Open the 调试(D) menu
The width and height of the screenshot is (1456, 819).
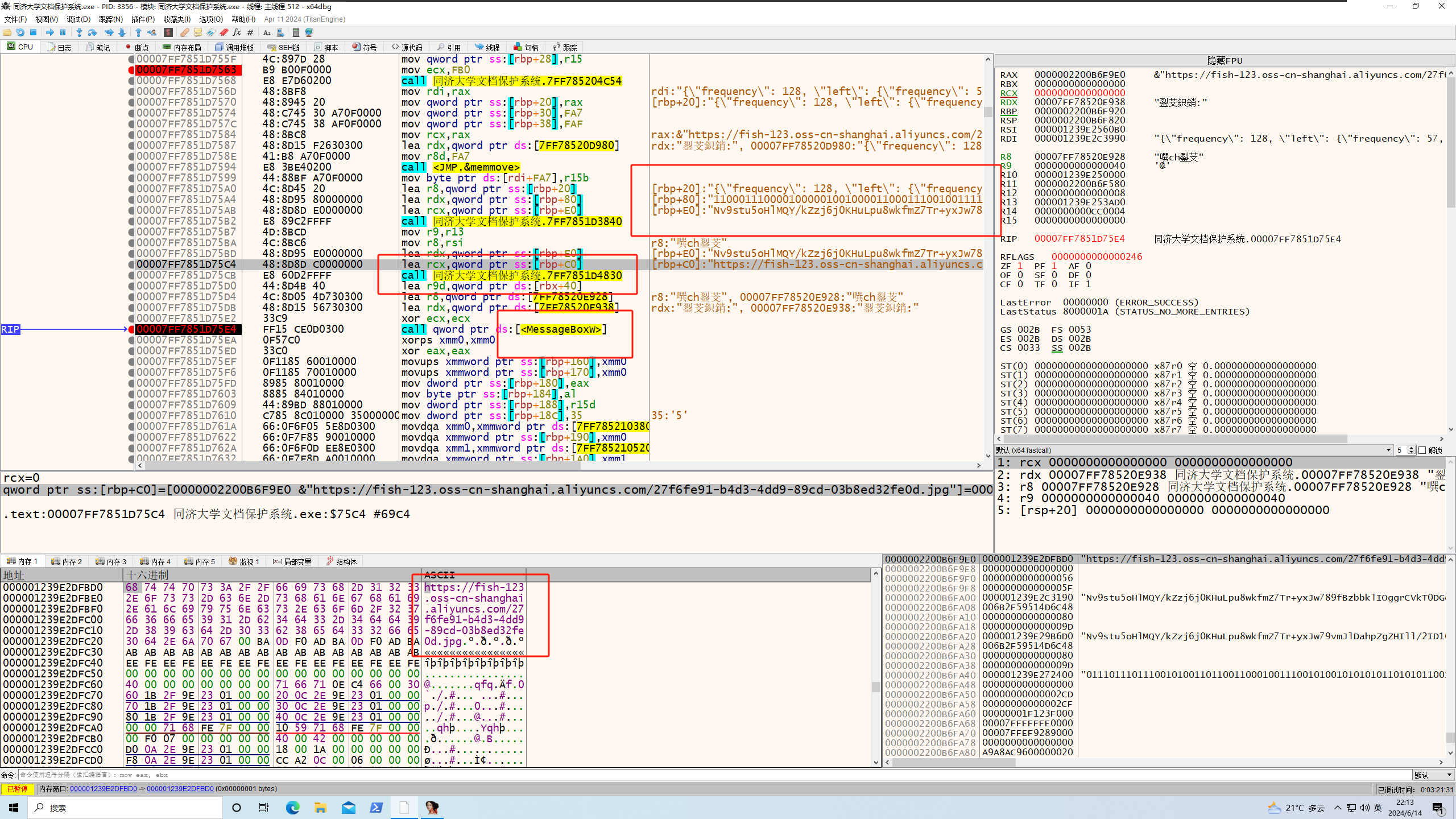tap(78, 19)
